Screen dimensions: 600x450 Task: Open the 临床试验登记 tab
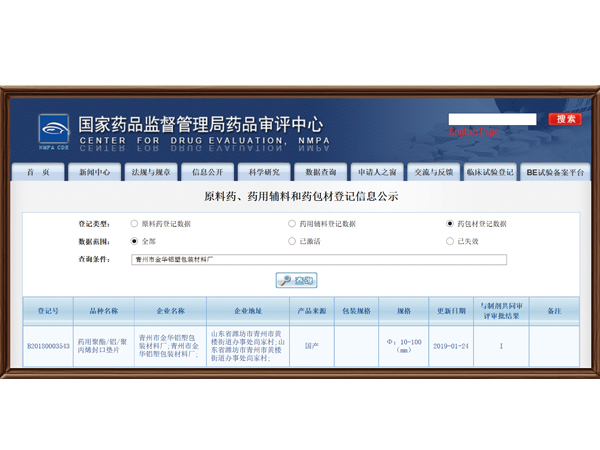click(x=490, y=172)
